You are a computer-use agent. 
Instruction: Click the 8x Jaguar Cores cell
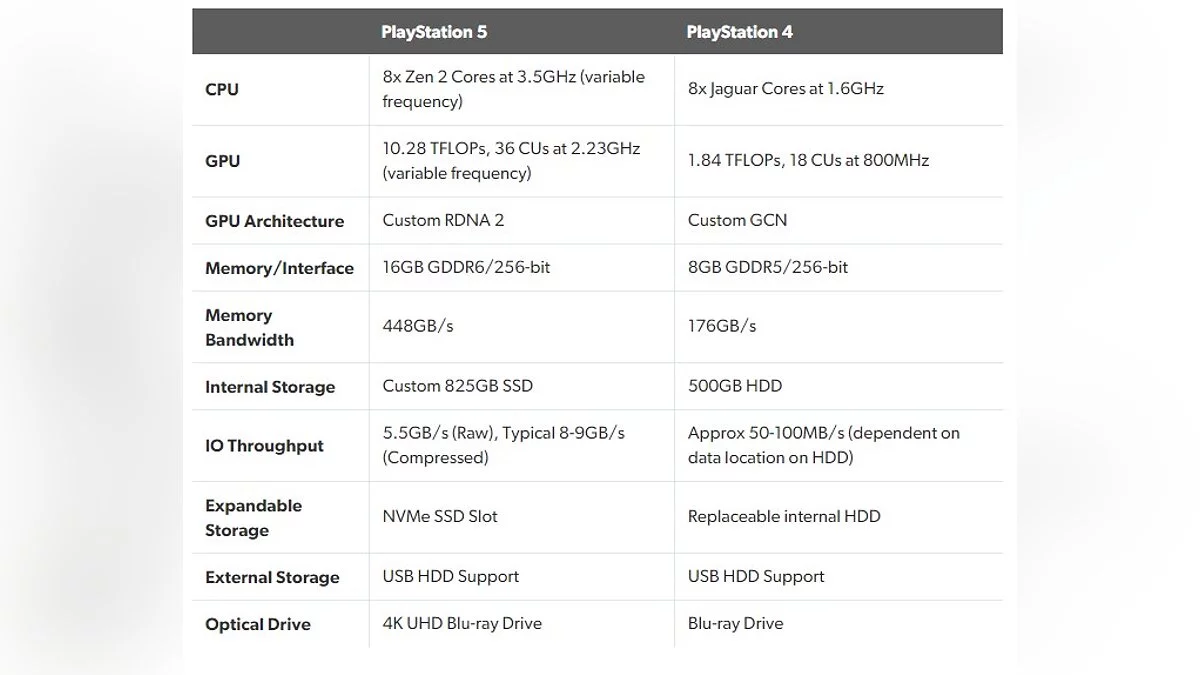[785, 88]
